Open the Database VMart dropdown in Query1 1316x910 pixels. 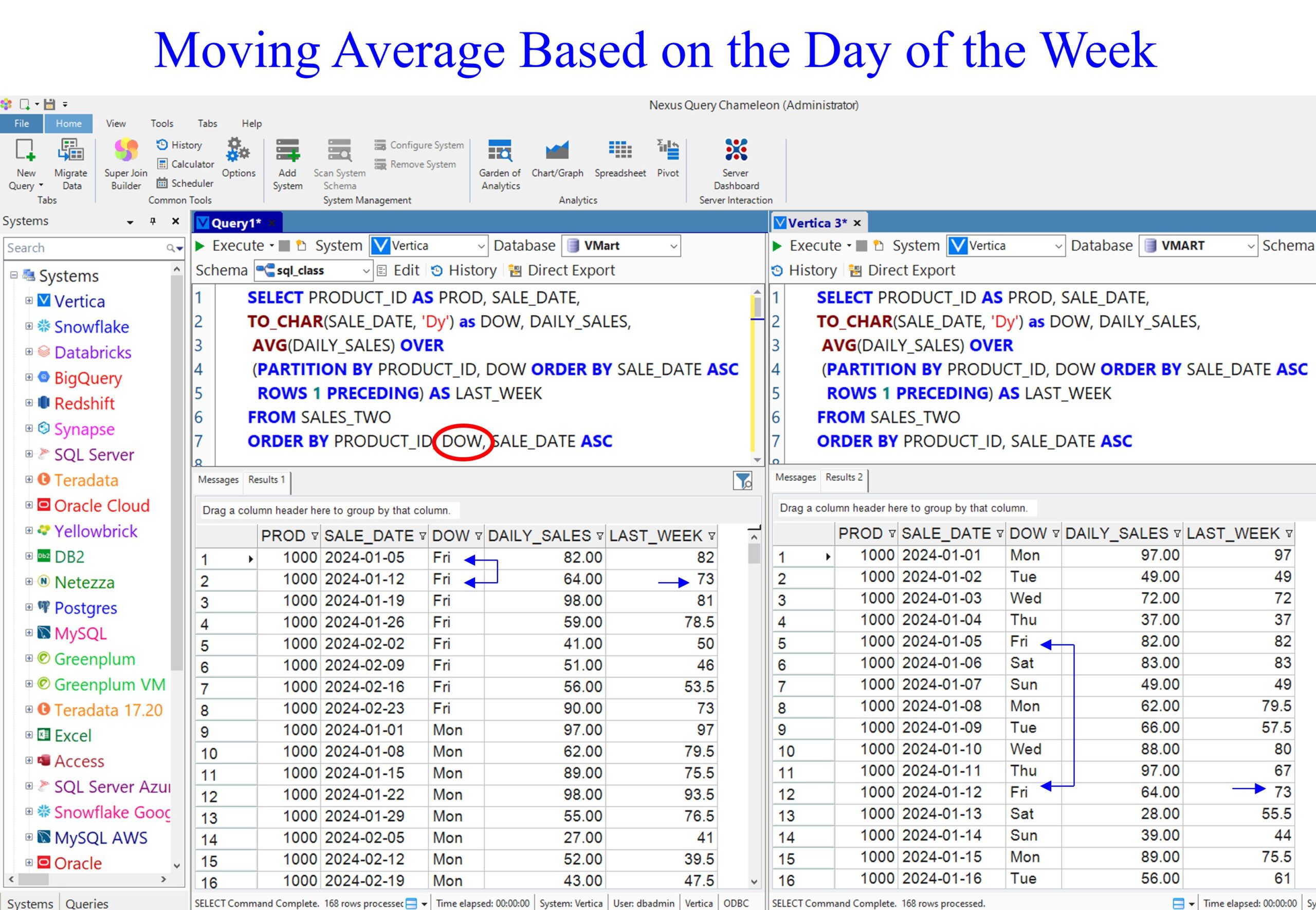coord(673,246)
